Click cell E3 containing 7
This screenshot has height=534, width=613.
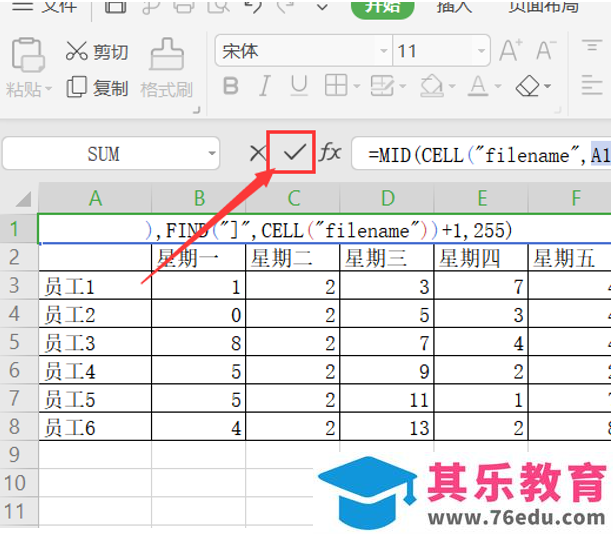coord(481,286)
